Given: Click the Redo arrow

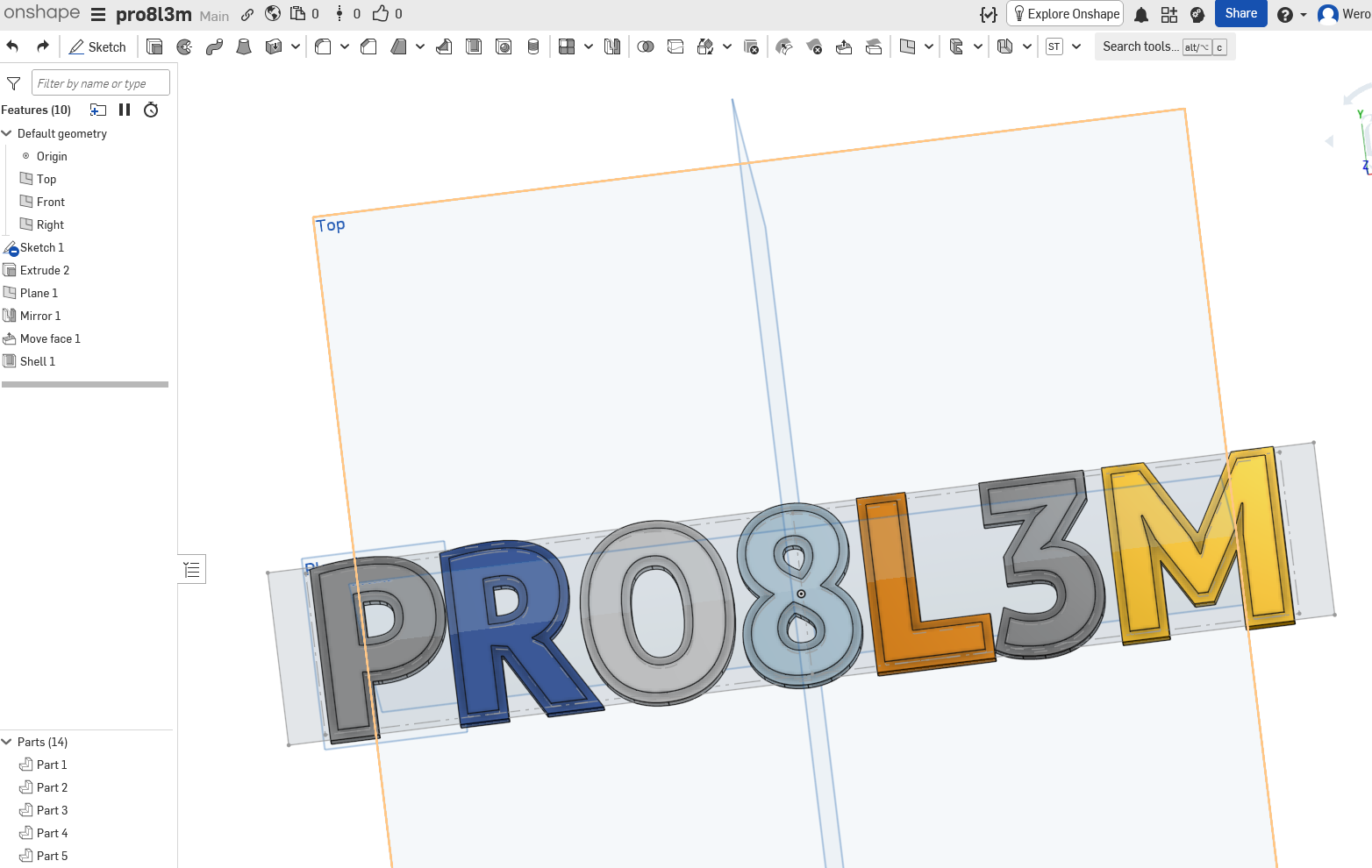Looking at the screenshot, I should point(42,46).
